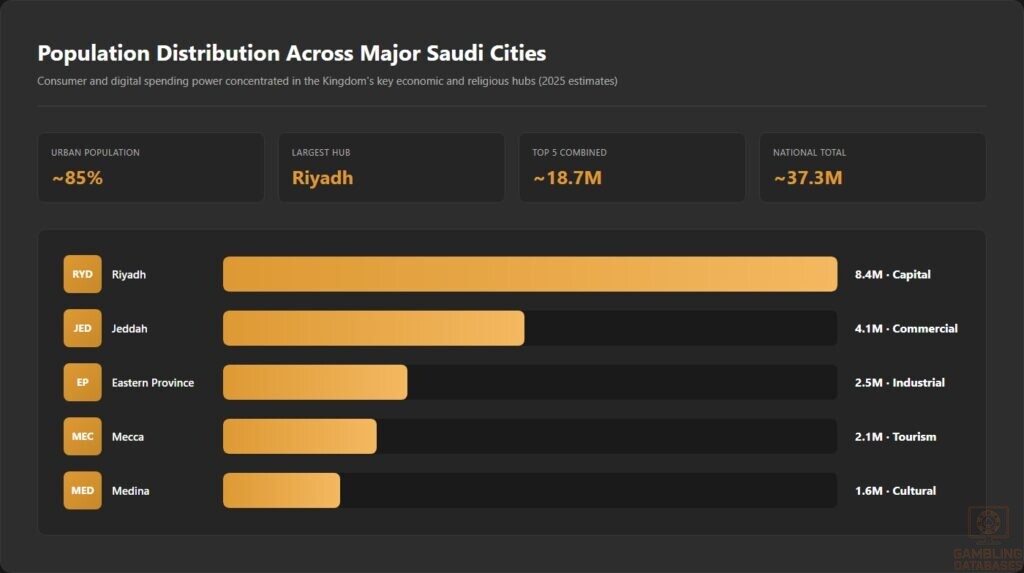The width and height of the screenshot is (1024, 573).
Task: Select the Riyadh population bar
Action: (x=530, y=274)
